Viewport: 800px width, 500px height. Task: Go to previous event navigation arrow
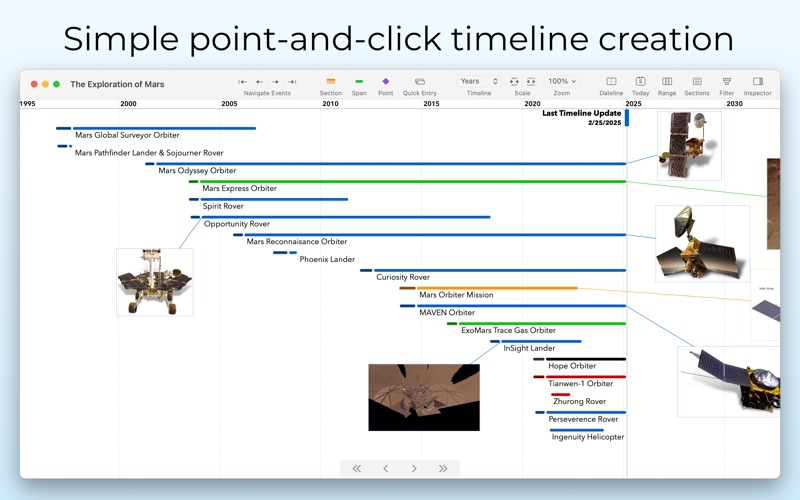(x=259, y=82)
